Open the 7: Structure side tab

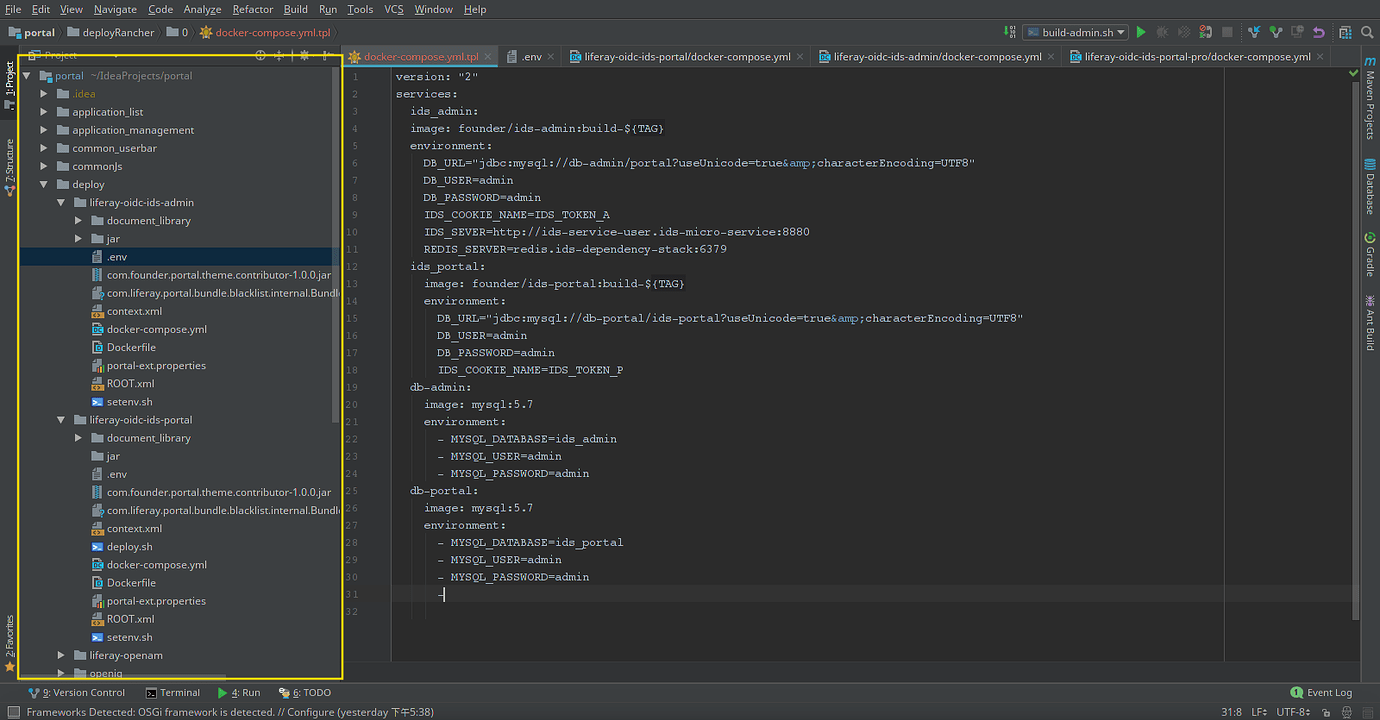10,168
